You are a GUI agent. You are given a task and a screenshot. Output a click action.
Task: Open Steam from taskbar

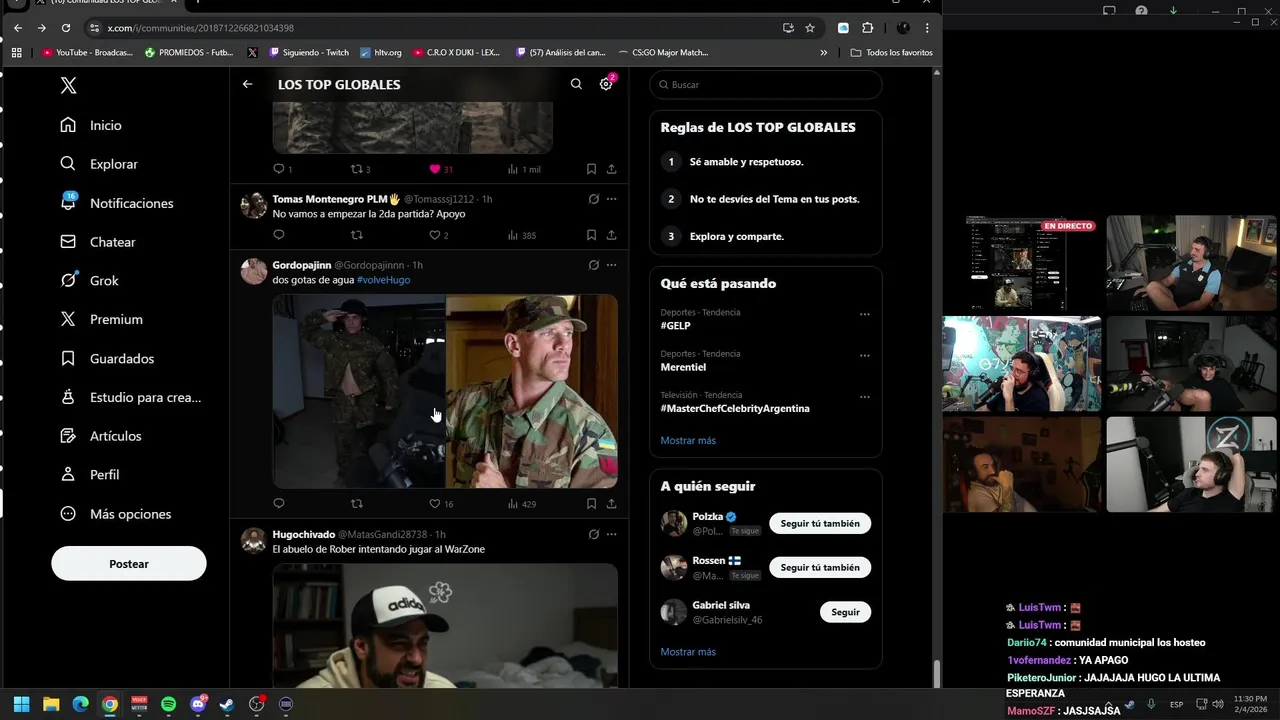coord(227,704)
